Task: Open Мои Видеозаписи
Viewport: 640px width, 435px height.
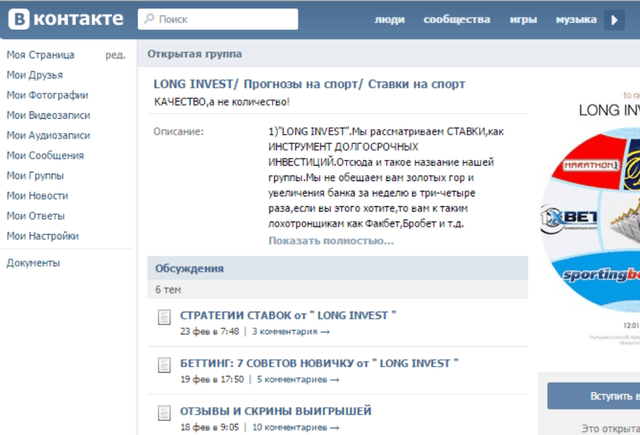Action: click(x=48, y=115)
